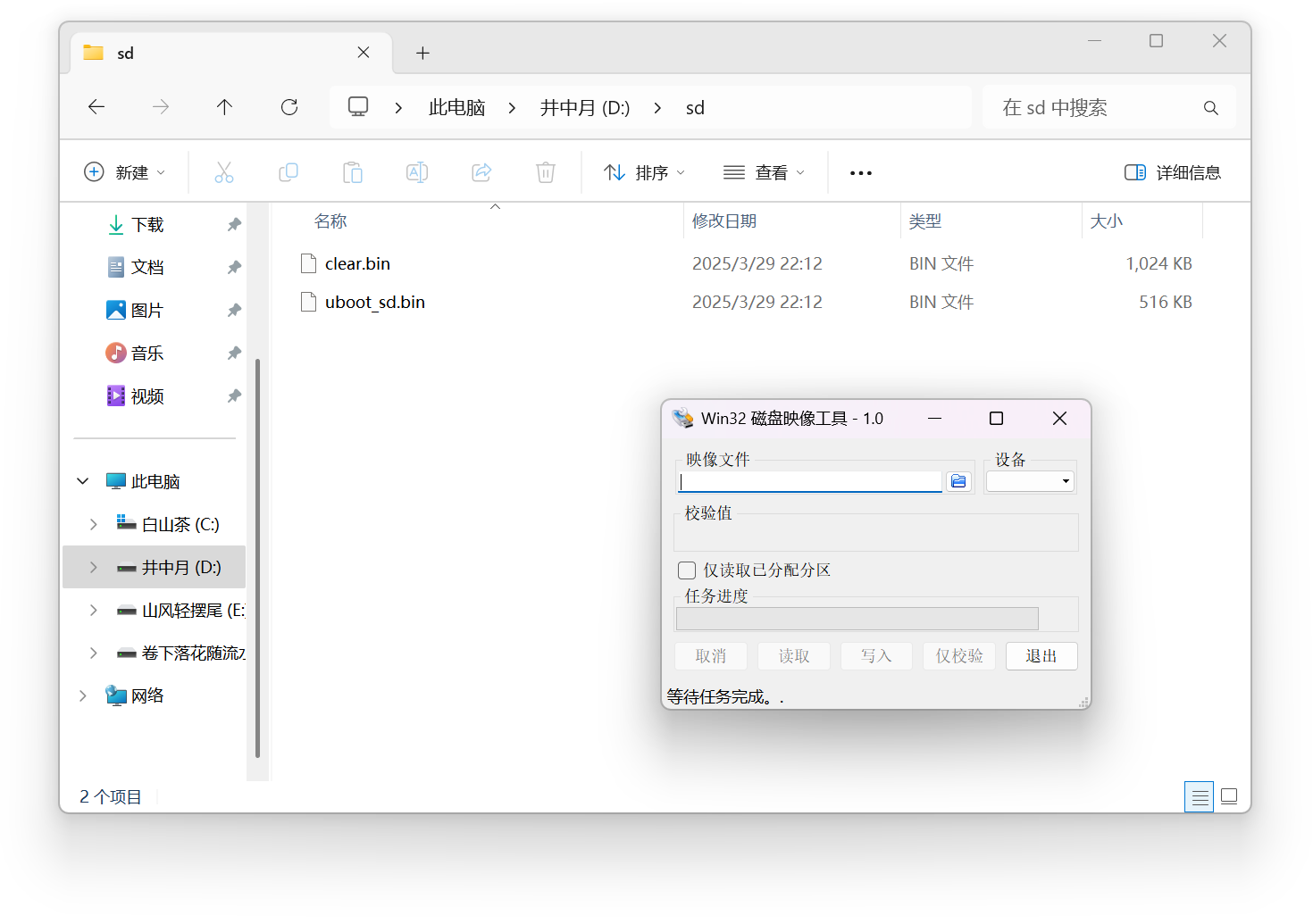Switch to details view in status bar

[1199, 795]
